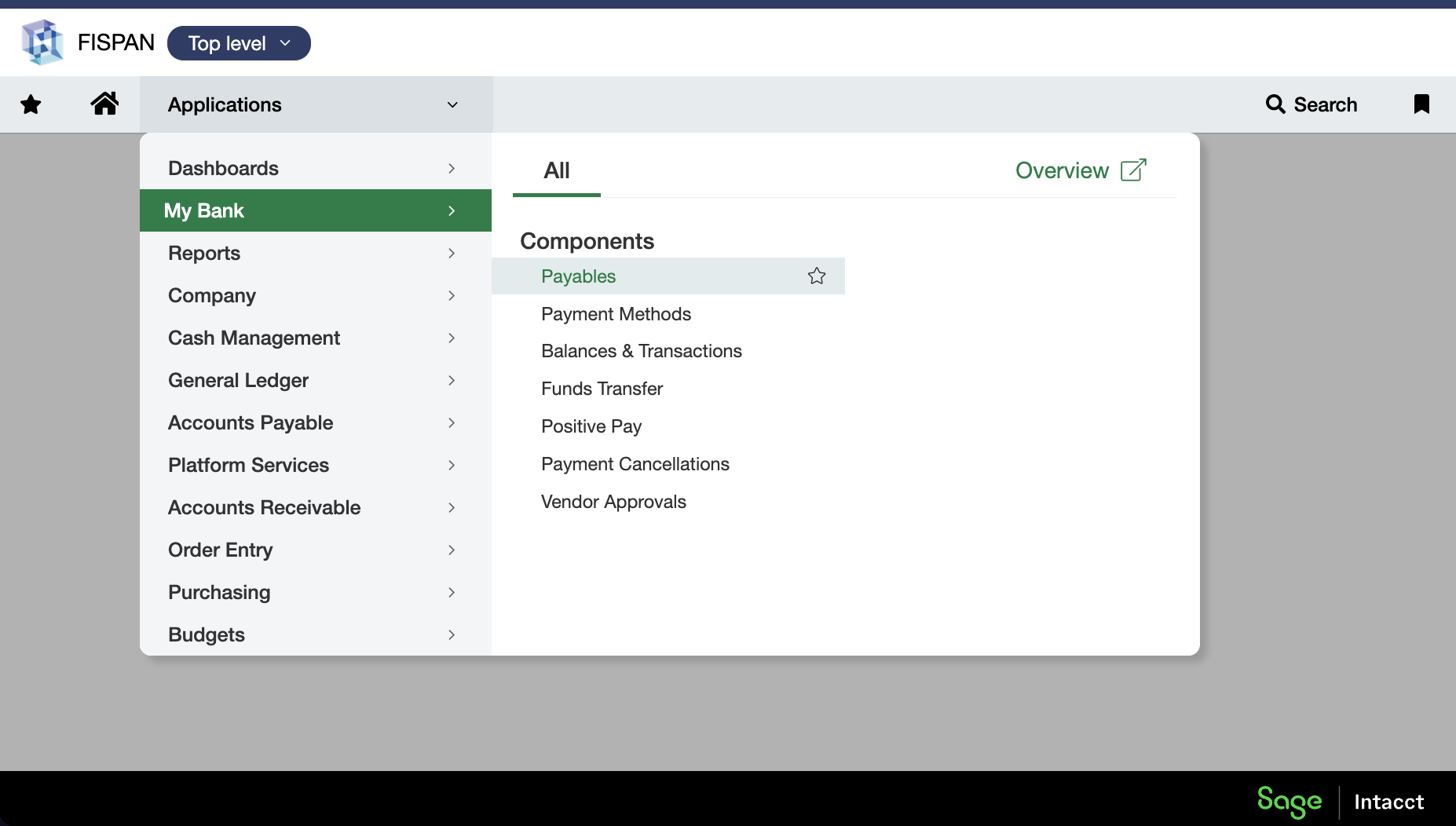Viewport: 1456px width, 826px height.
Task: Open the Overview external link icon
Action: pos(1133,170)
